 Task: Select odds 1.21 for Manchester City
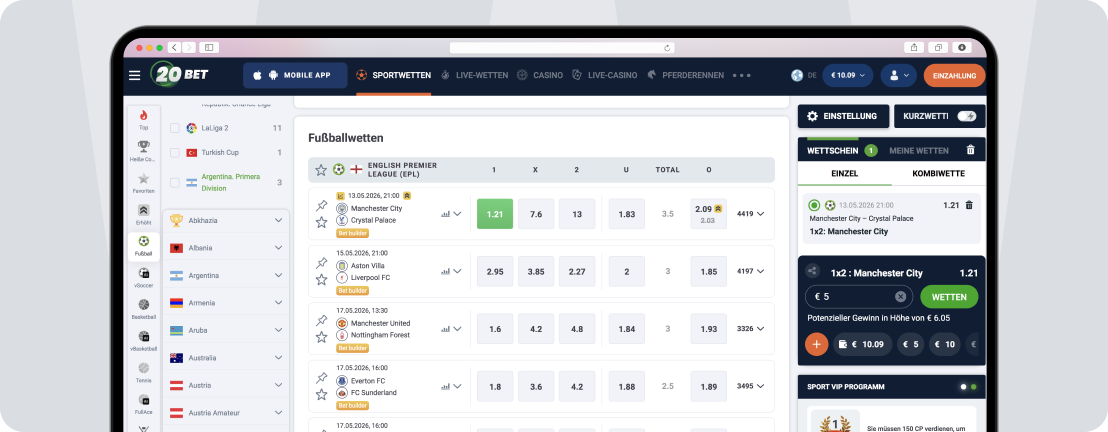coord(495,214)
